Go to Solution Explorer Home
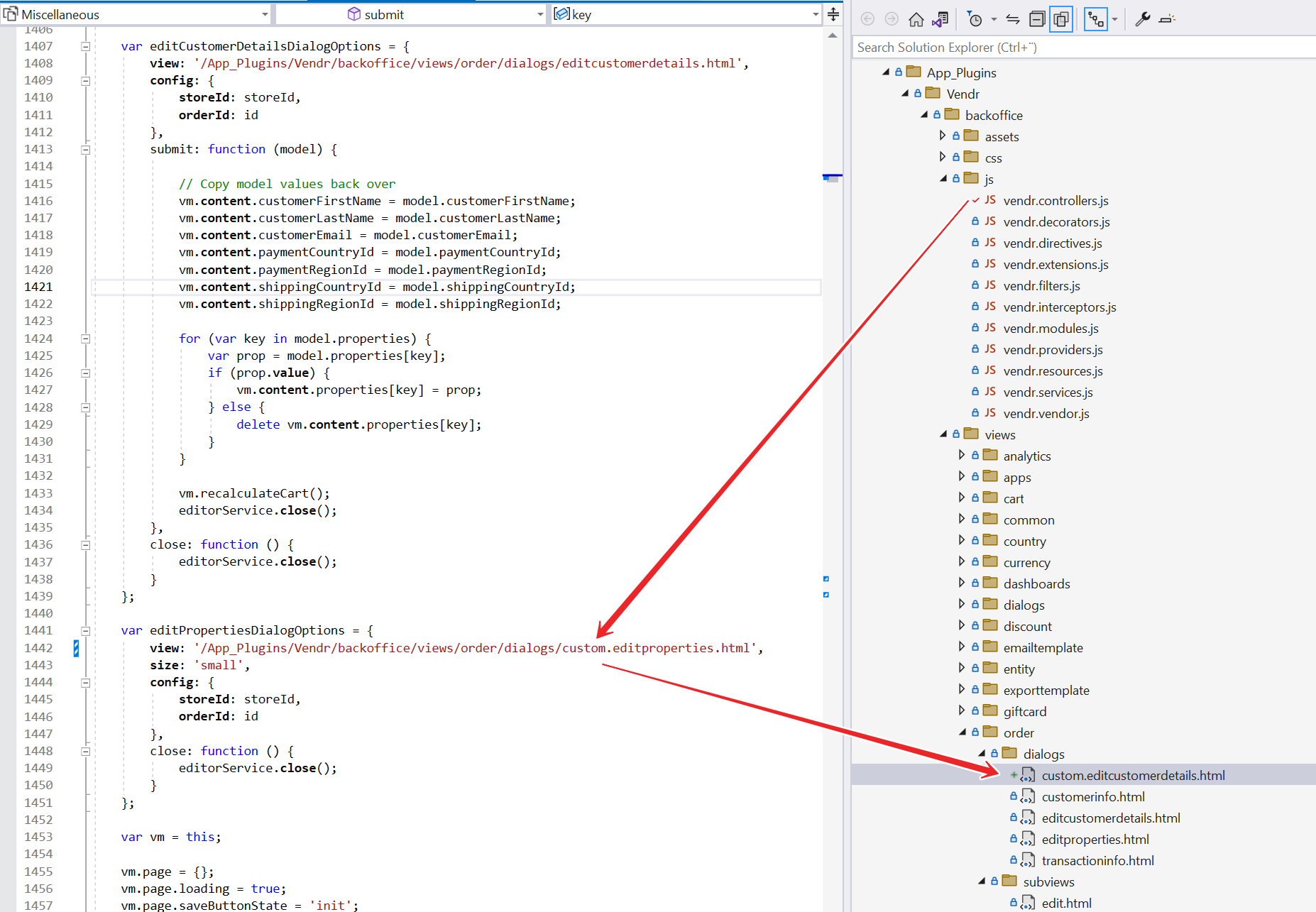This screenshot has width=1316, height=912. point(916,19)
